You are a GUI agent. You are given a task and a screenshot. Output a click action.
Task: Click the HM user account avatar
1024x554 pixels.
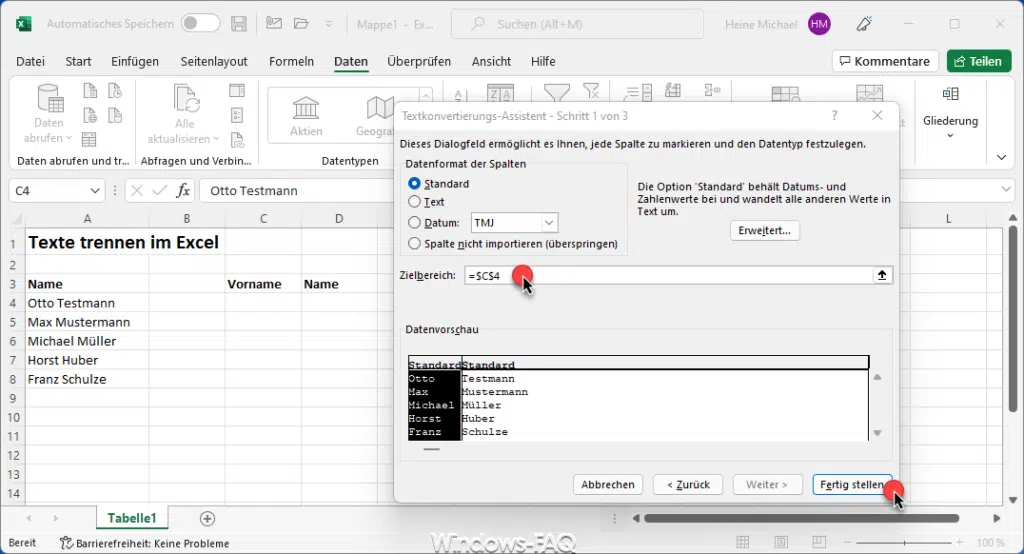pos(819,24)
